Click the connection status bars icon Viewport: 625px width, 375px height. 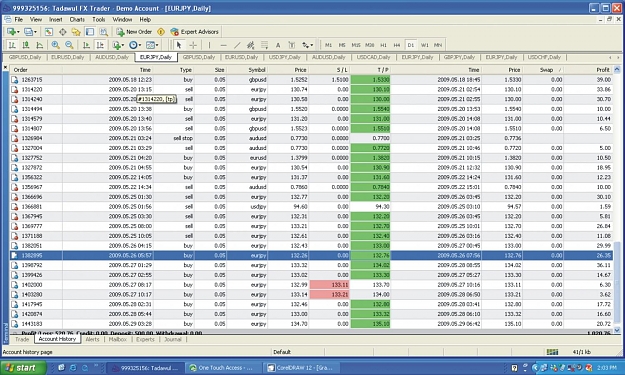552,352
